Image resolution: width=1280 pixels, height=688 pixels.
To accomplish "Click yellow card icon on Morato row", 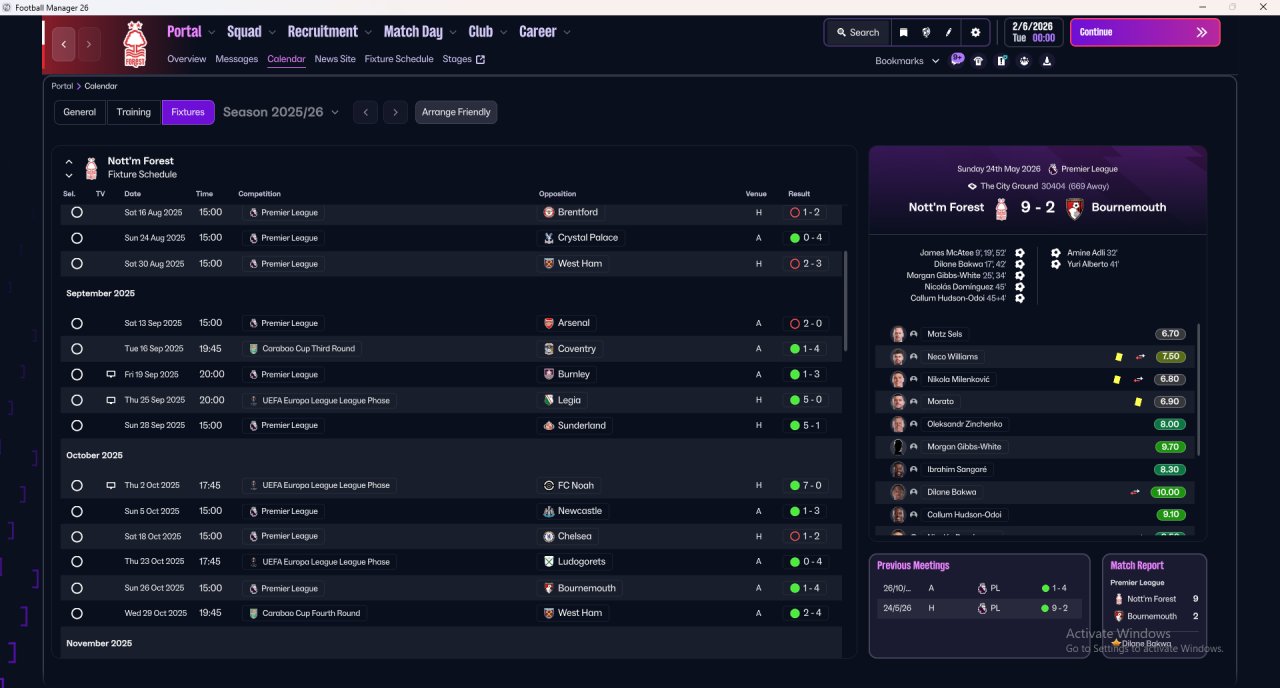I will tap(1138, 402).
